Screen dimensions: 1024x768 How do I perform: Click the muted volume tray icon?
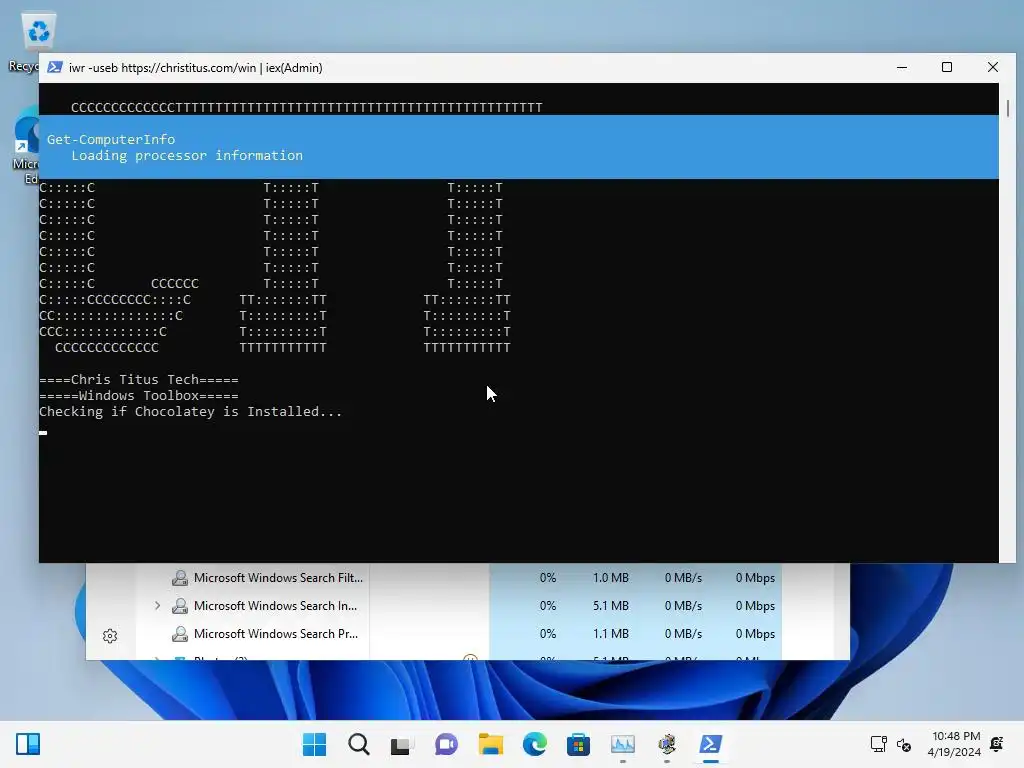(904, 744)
